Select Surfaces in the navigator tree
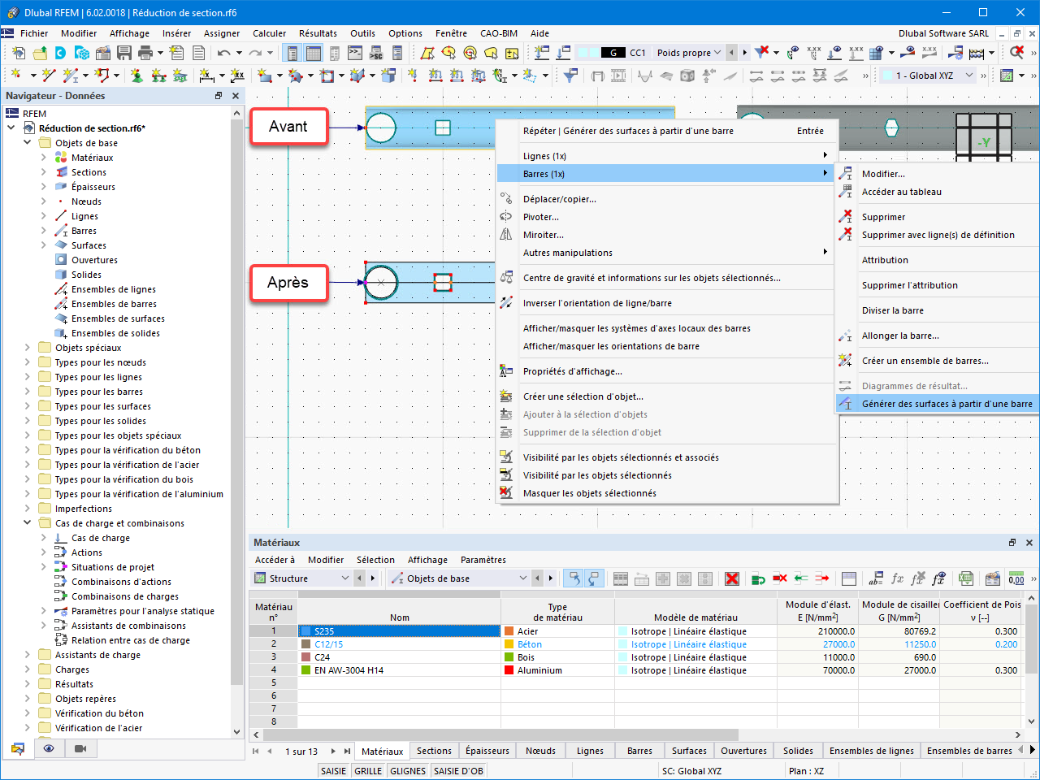 pyautogui.click(x=89, y=245)
